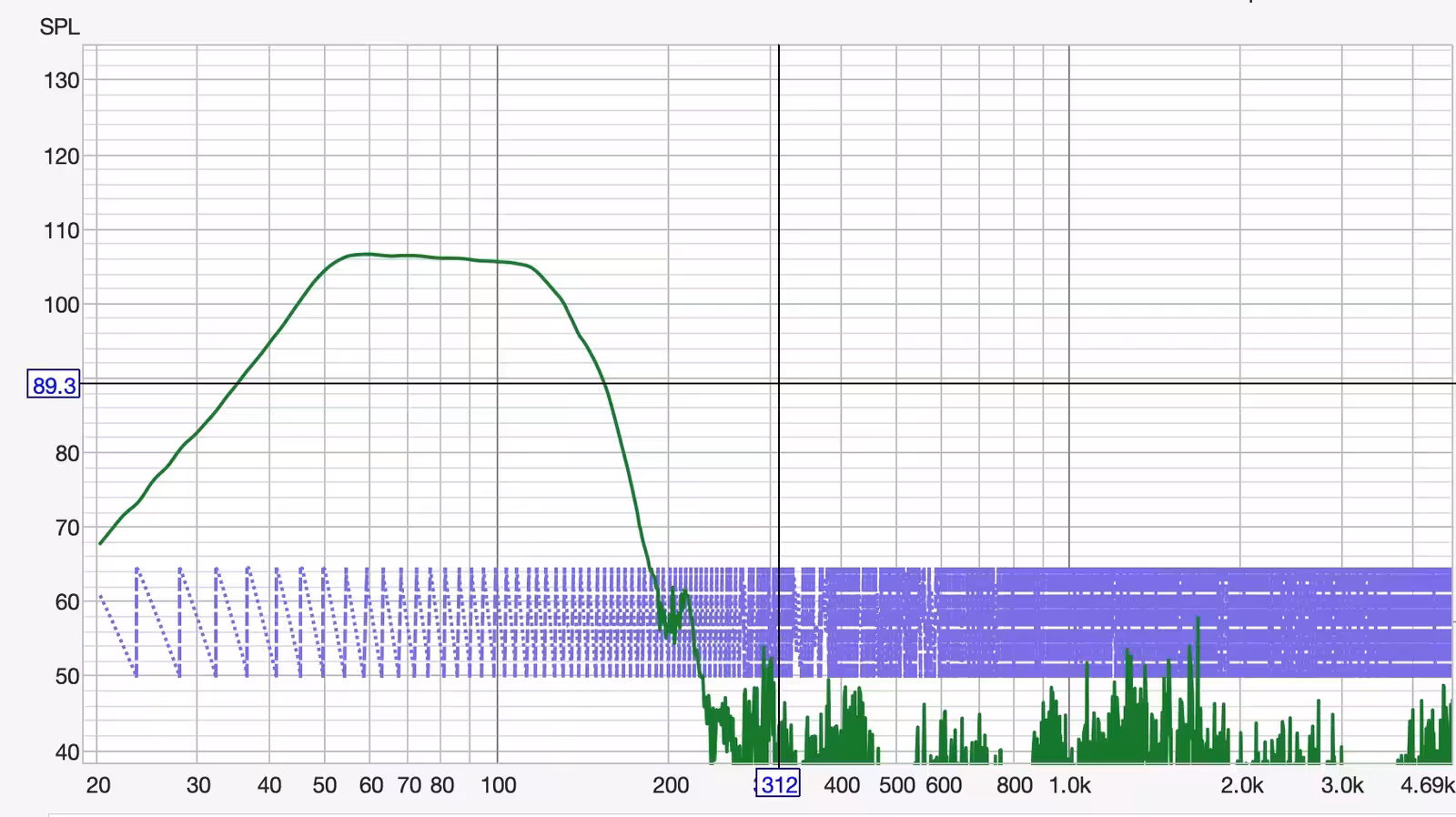
Task: Click the 80 dB axis label
Action: pos(67,453)
